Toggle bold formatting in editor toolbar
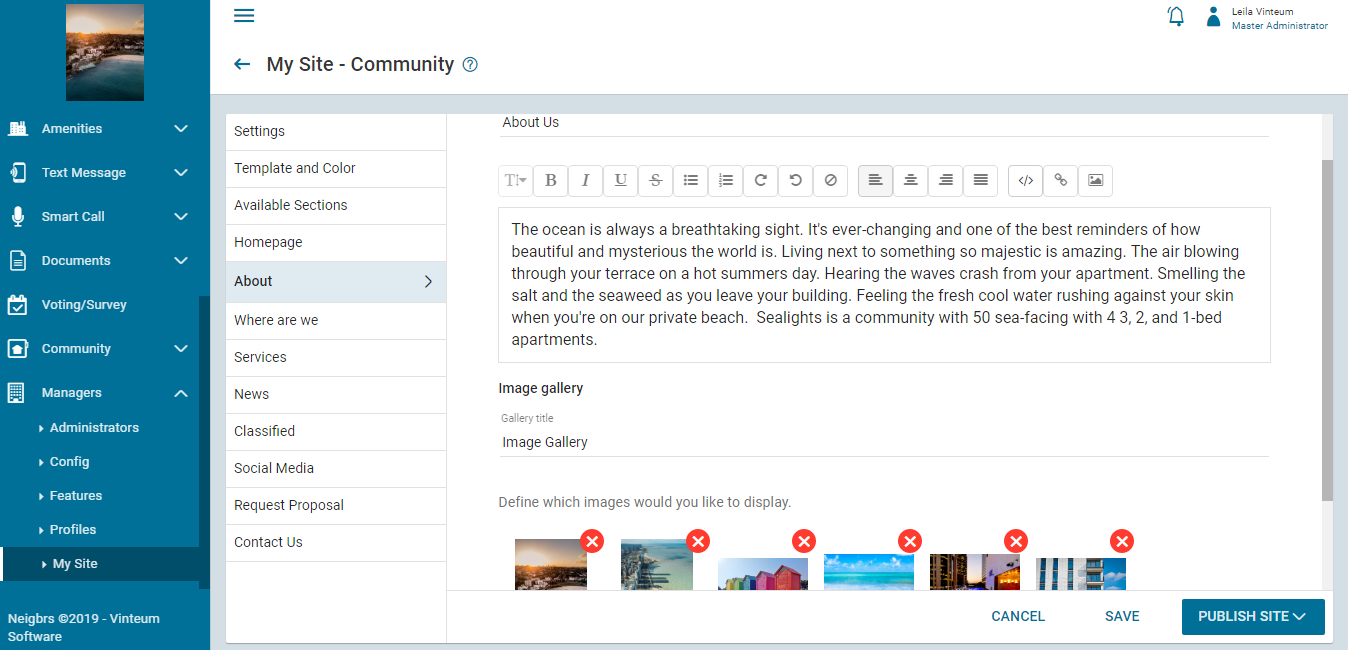Image resolution: width=1348 pixels, height=650 pixels. (x=550, y=181)
